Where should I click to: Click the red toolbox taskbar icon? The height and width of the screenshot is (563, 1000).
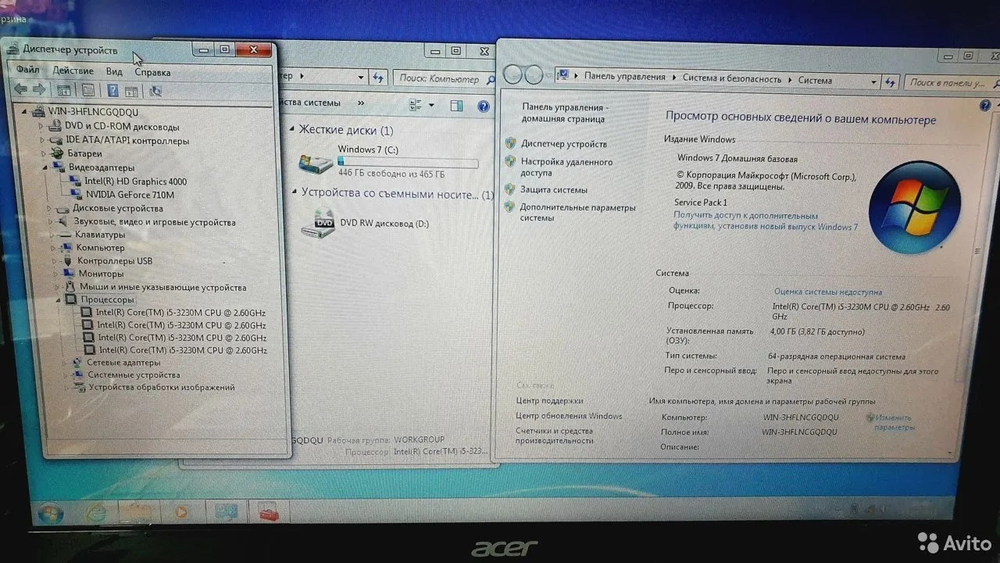click(x=269, y=512)
